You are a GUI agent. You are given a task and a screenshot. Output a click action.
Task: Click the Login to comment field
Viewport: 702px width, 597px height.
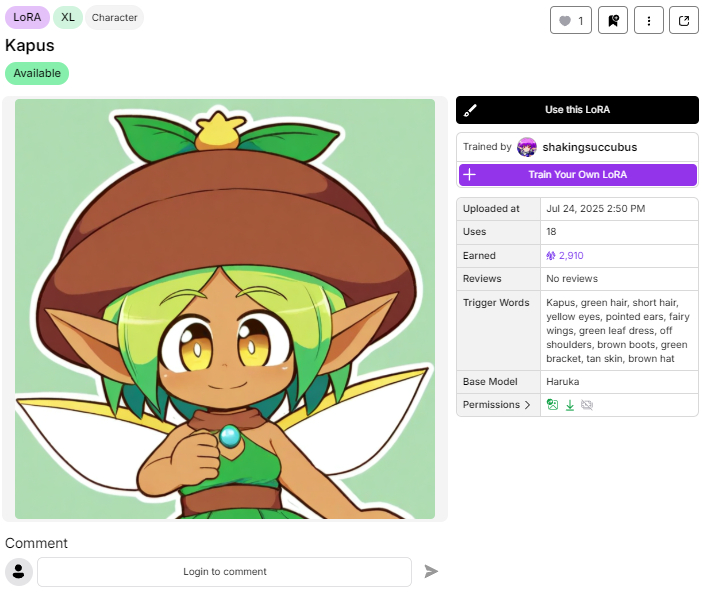click(224, 572)
